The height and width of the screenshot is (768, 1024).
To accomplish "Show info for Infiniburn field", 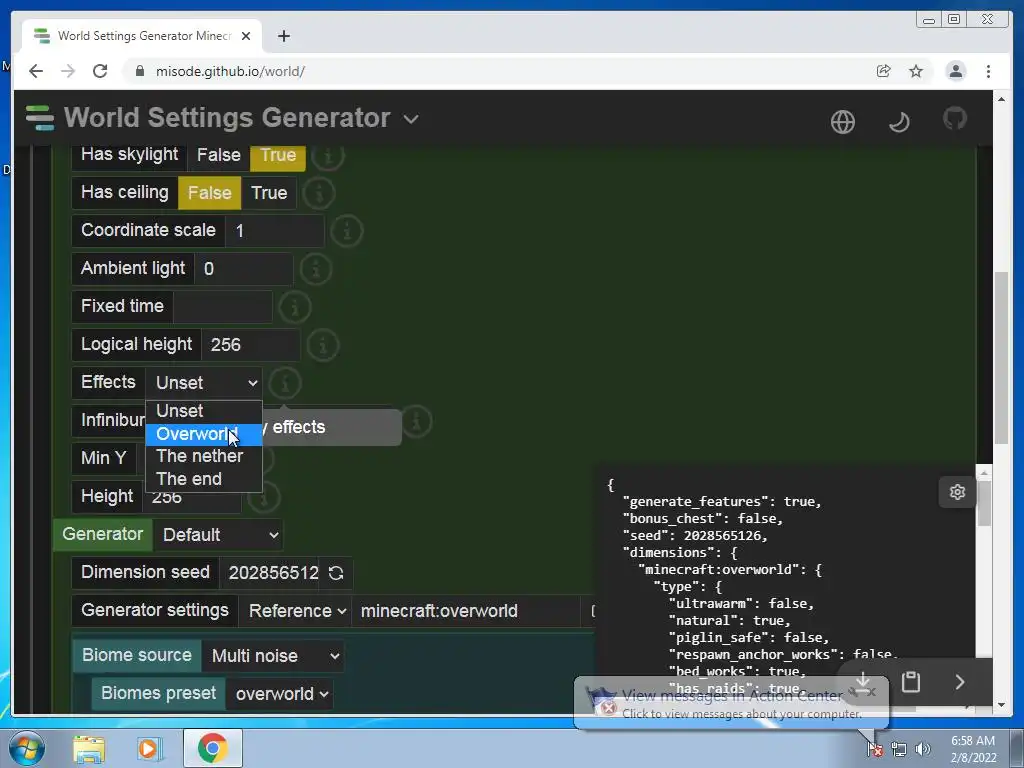I will [417, 421].
